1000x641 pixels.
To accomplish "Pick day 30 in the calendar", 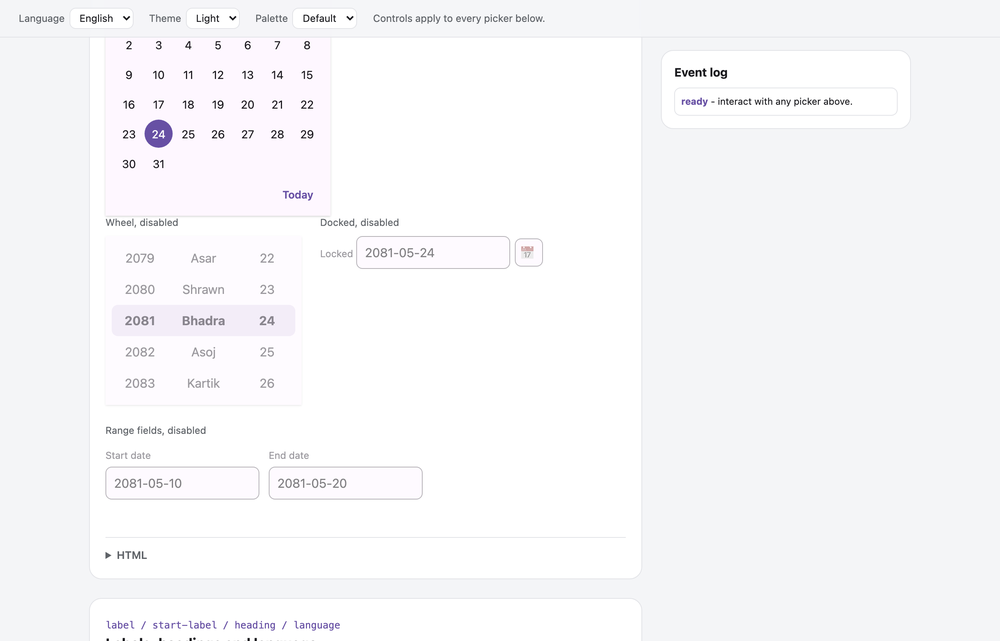I will [129, 164].
